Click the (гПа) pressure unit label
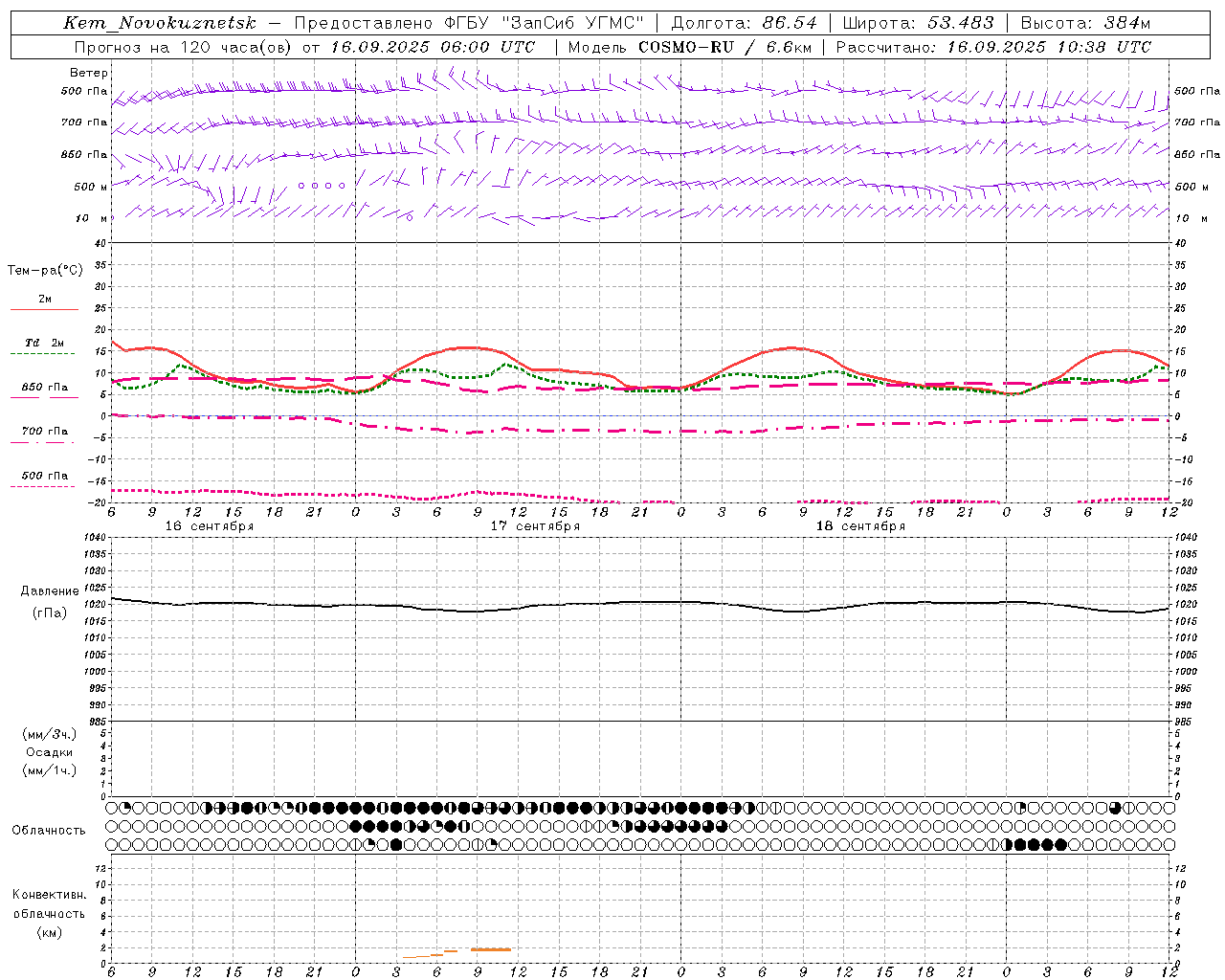Viewport: 1225px width, 980px height. pos(50,612)
